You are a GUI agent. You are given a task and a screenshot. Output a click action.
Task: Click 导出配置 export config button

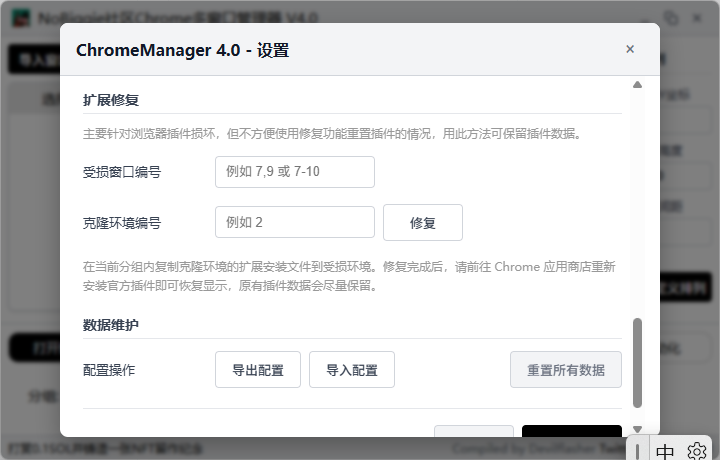pyautogui.click(x=258, y=370)
